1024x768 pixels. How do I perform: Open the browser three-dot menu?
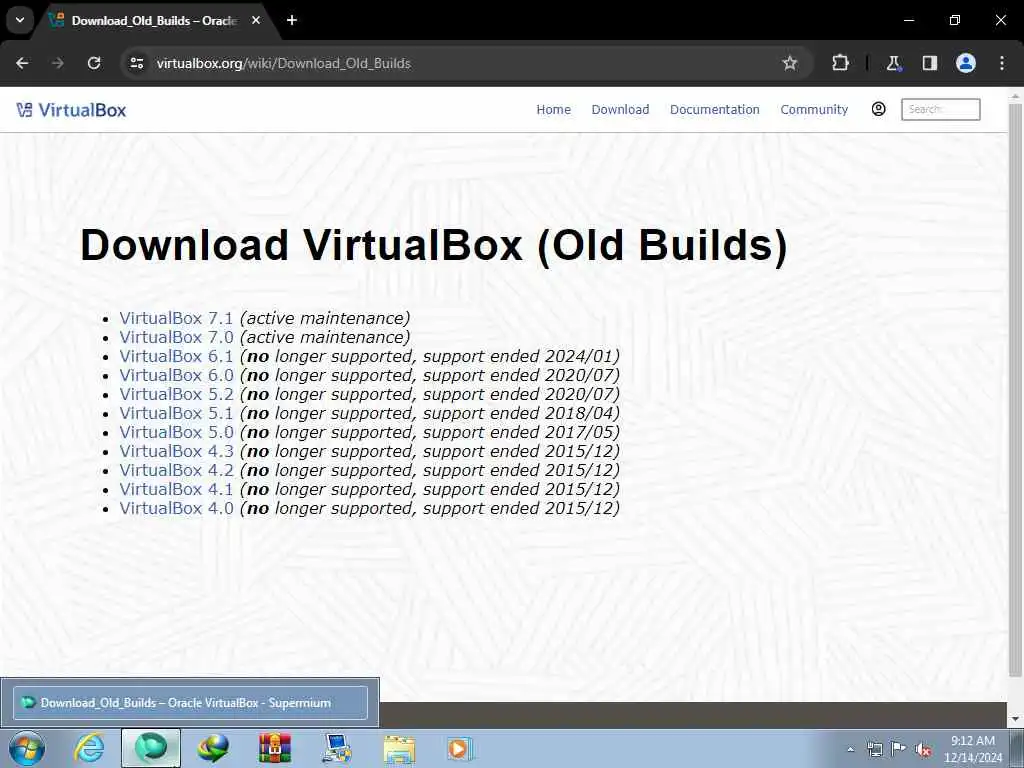[x=1002, y=63]
